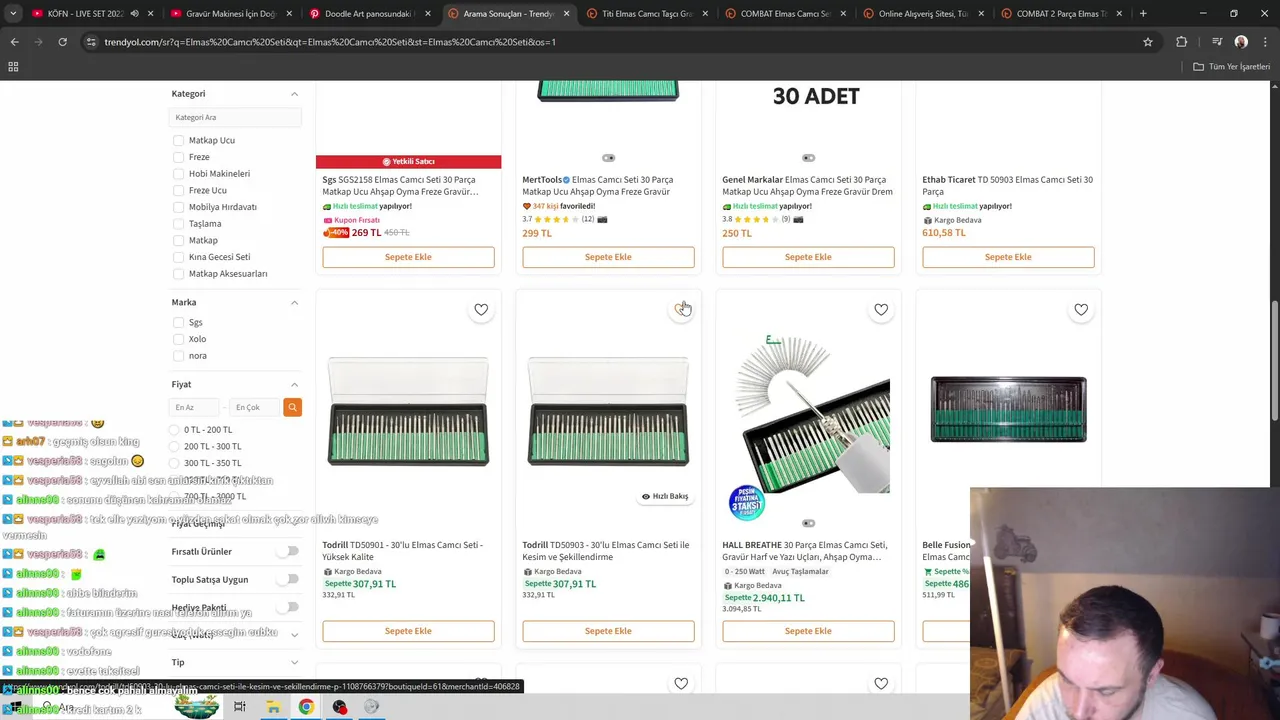Image resolution: width=1280 pixels, height=720 pixels.
Task: Switch to the COMBAT Elmas Camcı Seti tab
Action: tap(783, 14)
